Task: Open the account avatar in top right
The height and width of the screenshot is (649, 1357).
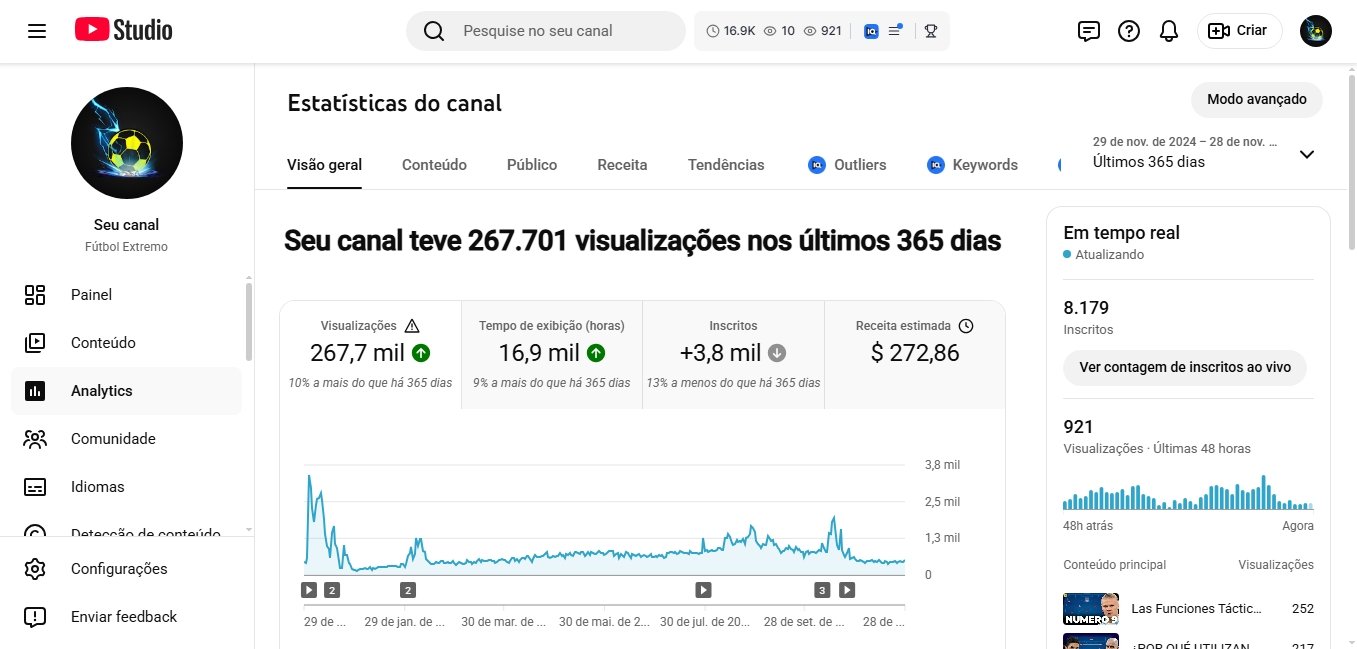Action: pyautogui.click(x=1316, y=31)
